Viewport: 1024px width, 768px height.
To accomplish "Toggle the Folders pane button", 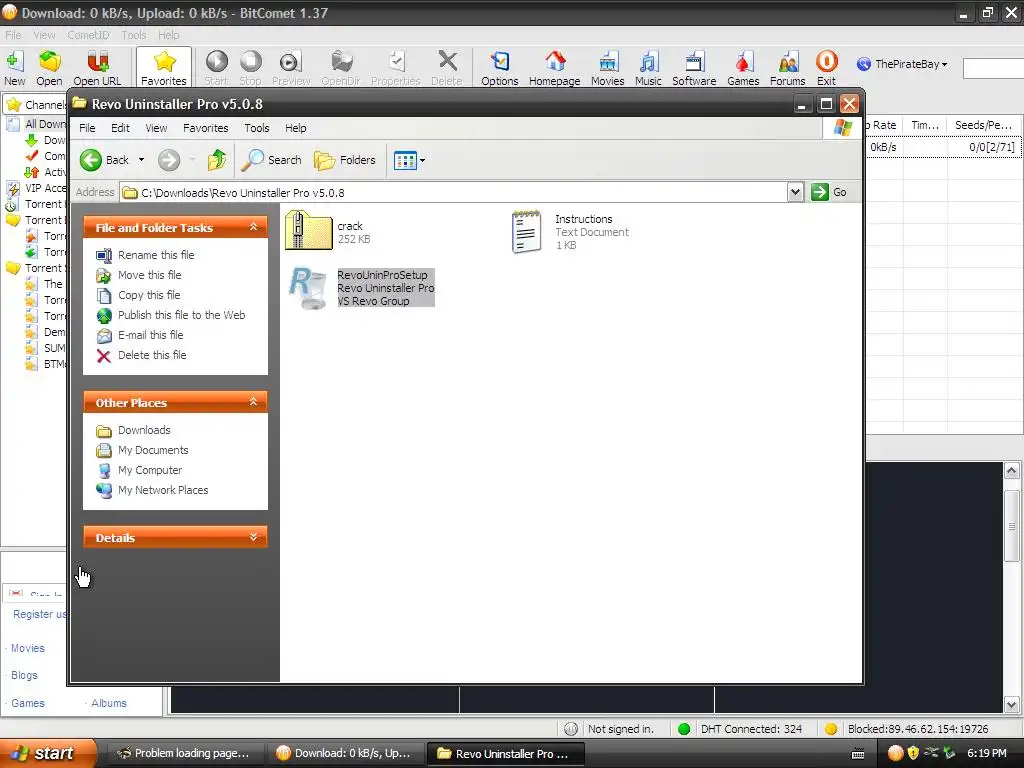I will [345, 160].
